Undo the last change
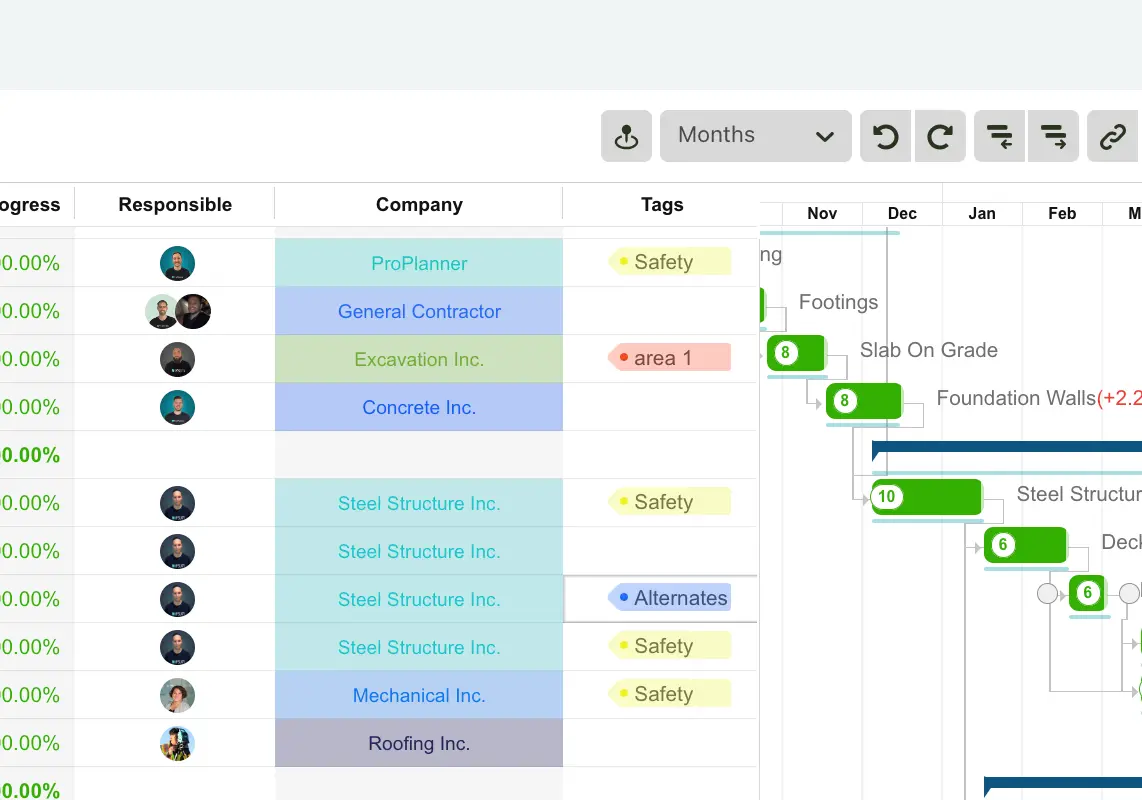Image resolution: width=1142 pixels, height=800 pixels. click(884, 136)
